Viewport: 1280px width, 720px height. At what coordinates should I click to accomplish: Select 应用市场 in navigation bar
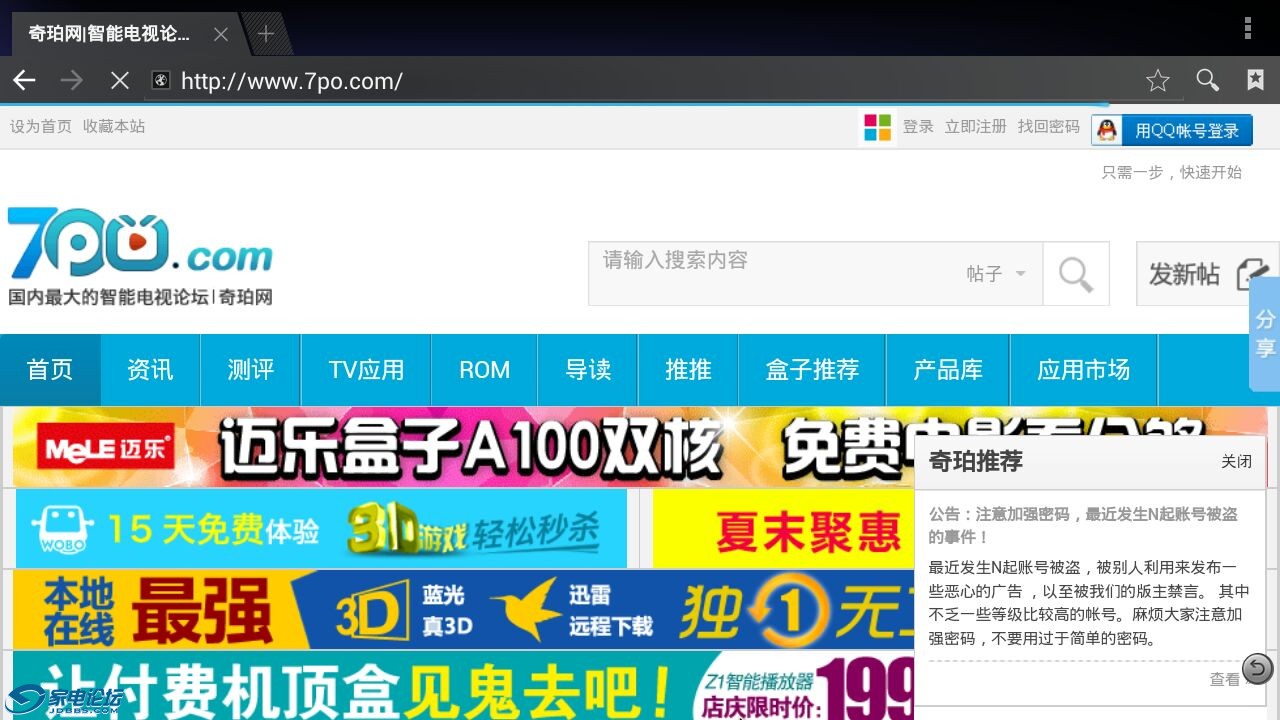[x=1084, y=370]
